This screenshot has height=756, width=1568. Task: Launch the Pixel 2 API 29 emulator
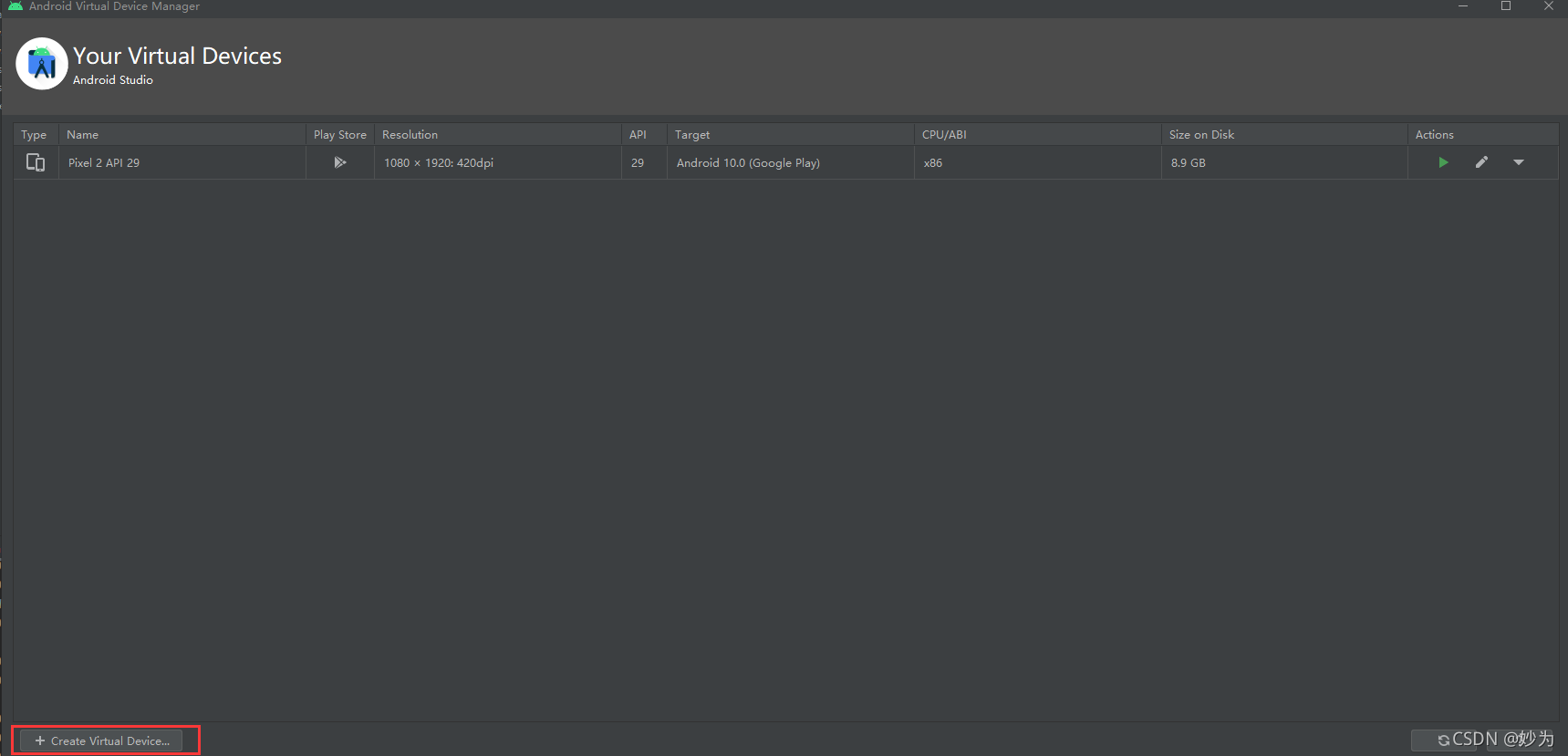coord(1443,162)
